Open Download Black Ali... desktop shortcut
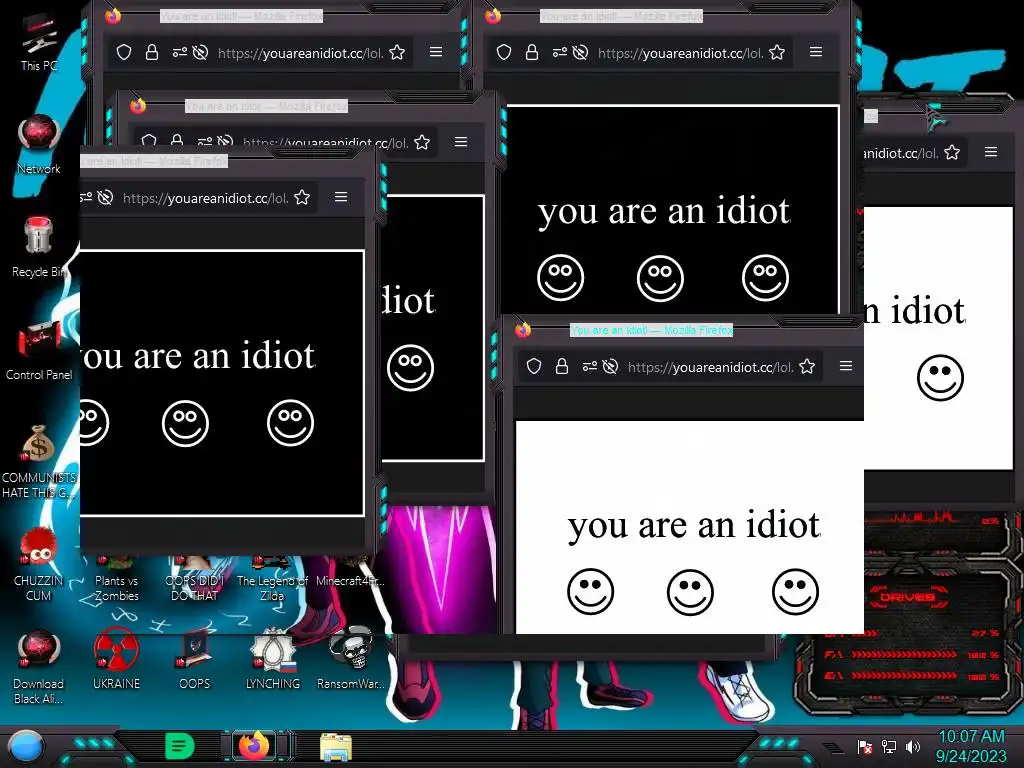This screenshot has height=768, width=1024. 39,667
